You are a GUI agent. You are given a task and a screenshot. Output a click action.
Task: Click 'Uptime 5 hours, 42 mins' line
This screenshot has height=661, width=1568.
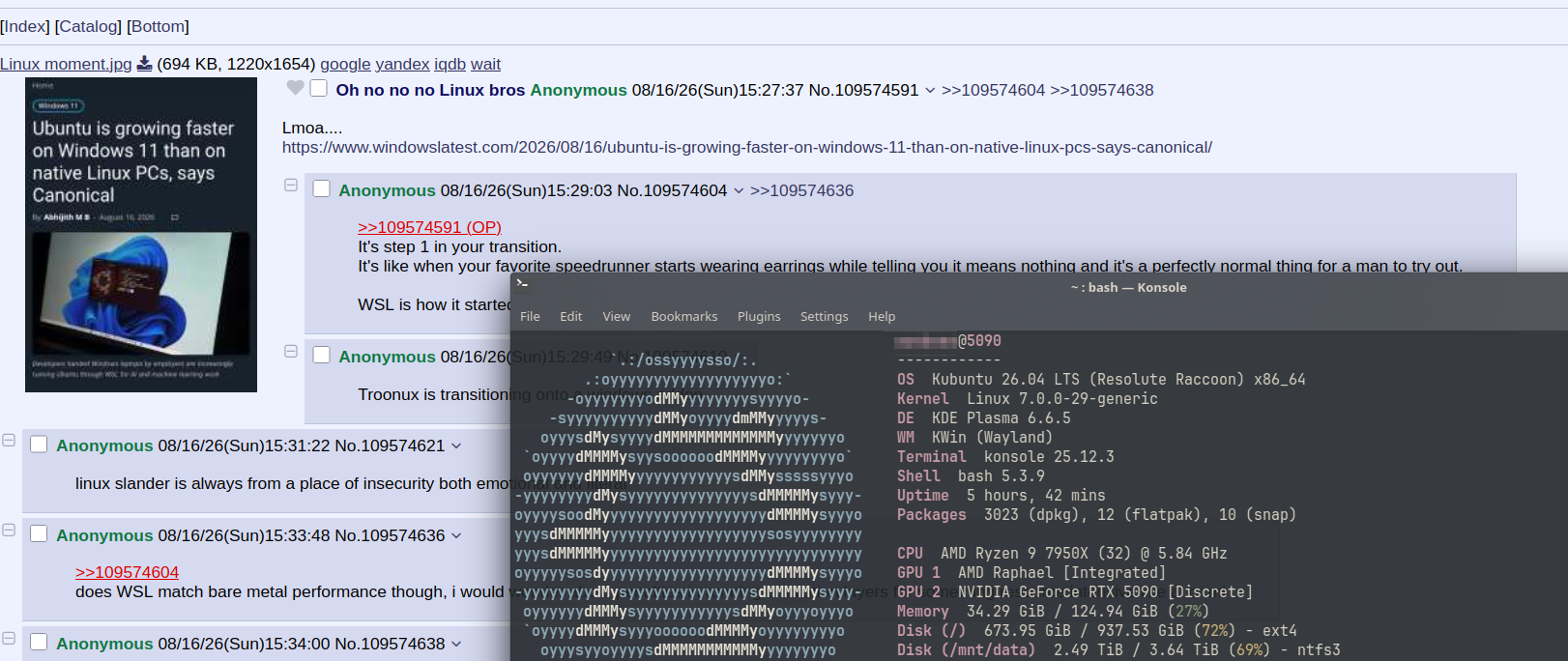tap(1001, 495)
